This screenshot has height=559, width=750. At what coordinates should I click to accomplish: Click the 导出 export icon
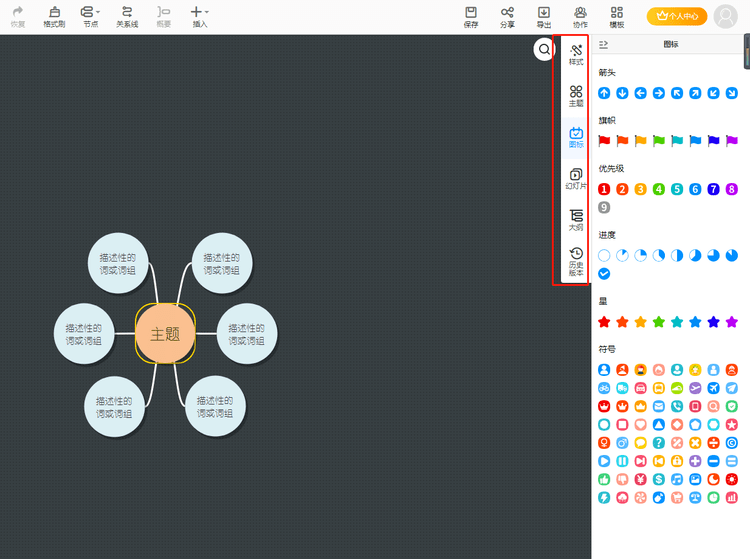pos(544,12)
